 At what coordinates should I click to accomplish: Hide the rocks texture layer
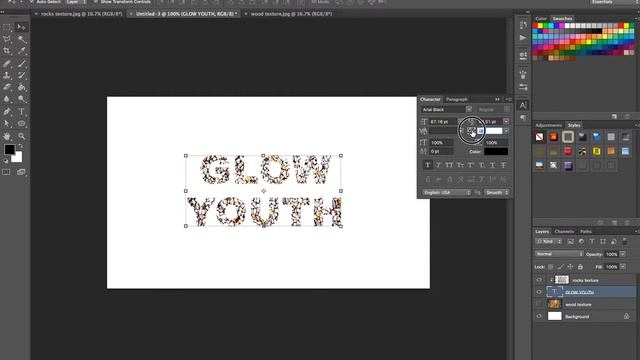[x=539, y=280]
